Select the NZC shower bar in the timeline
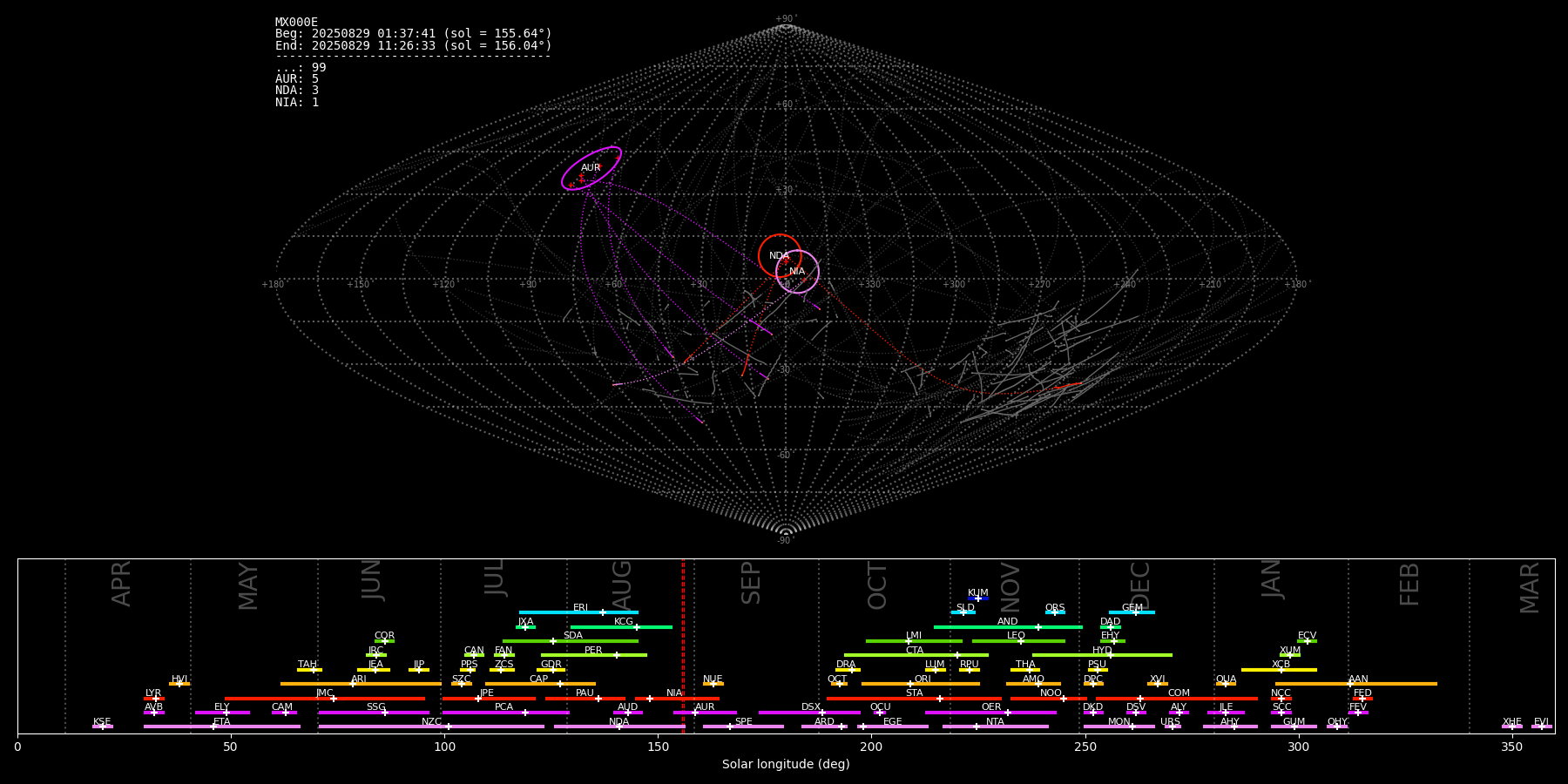The image size is (1568, 784). (x=431, y=727)
